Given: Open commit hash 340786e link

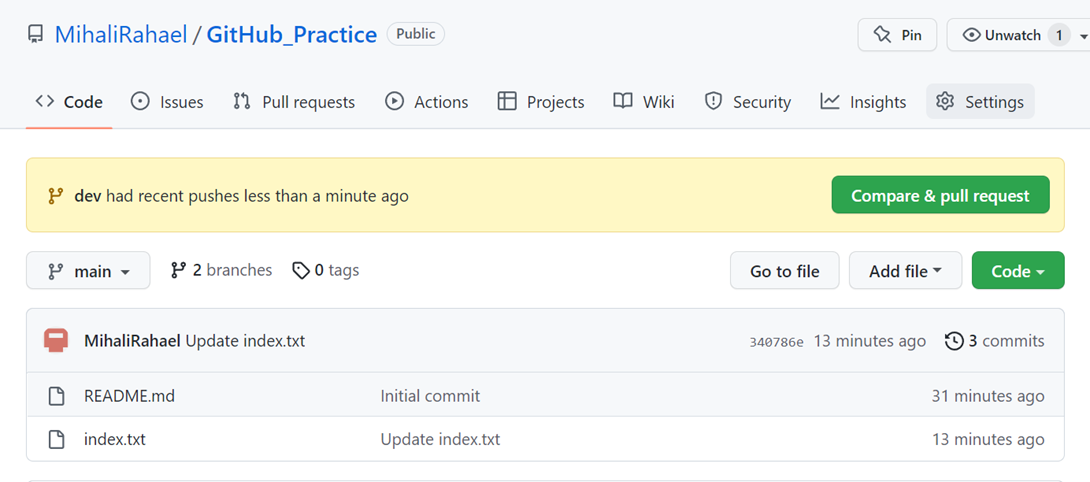Looking at the screenshot, I should pyautogui.click(x=776, y=342).
